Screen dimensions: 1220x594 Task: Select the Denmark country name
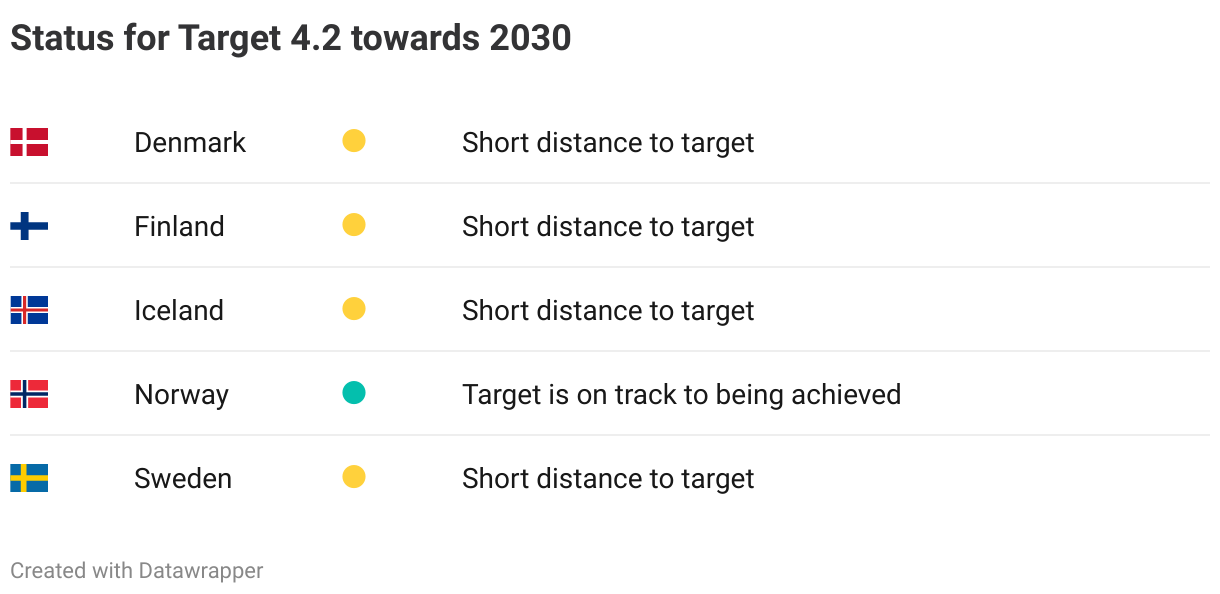pyautogui.click(x=190, y=142)
